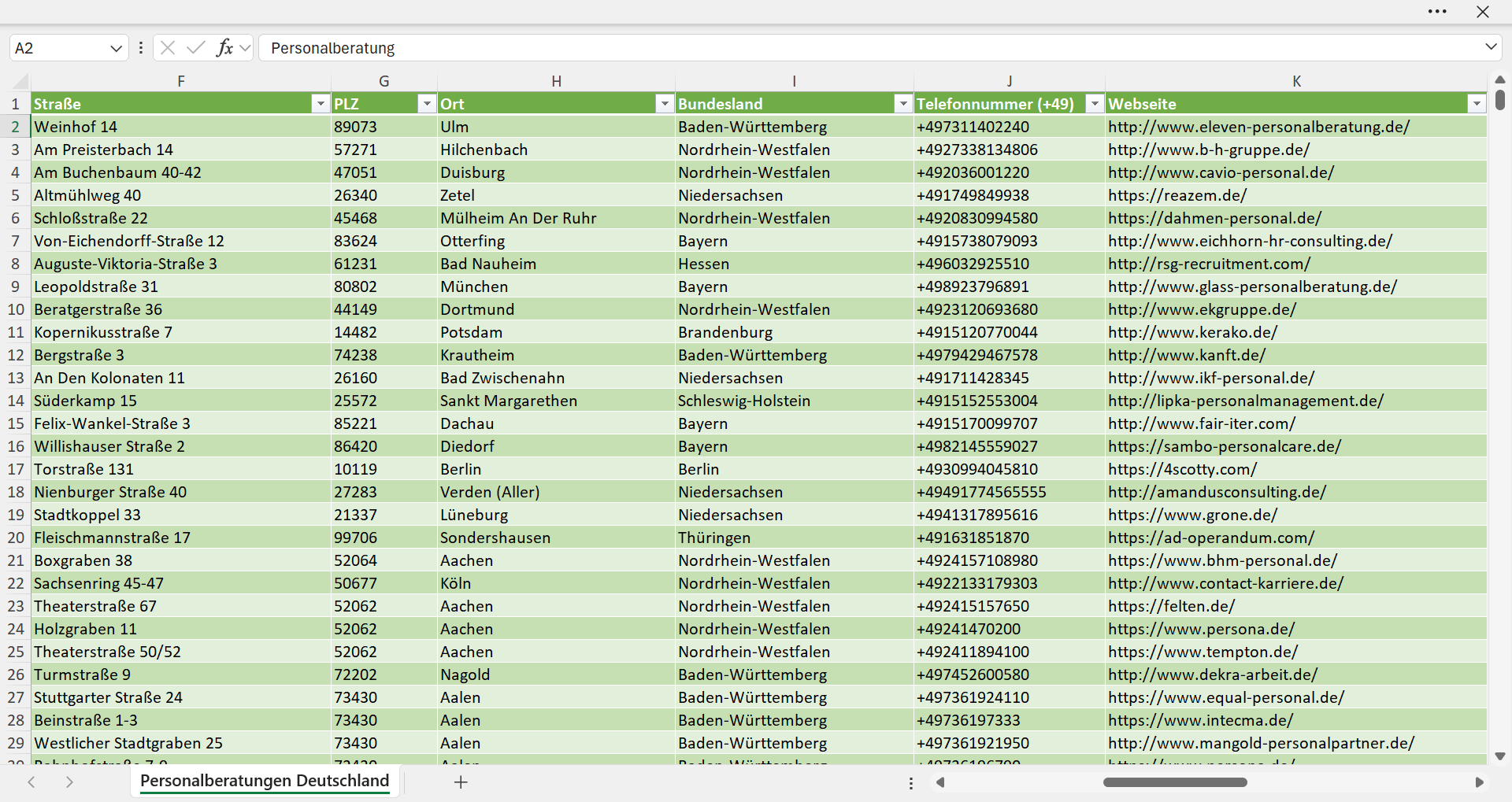The image size is (1512, 802).
Task: Select all cells via the corner triangle
Action: coord(20,81)
